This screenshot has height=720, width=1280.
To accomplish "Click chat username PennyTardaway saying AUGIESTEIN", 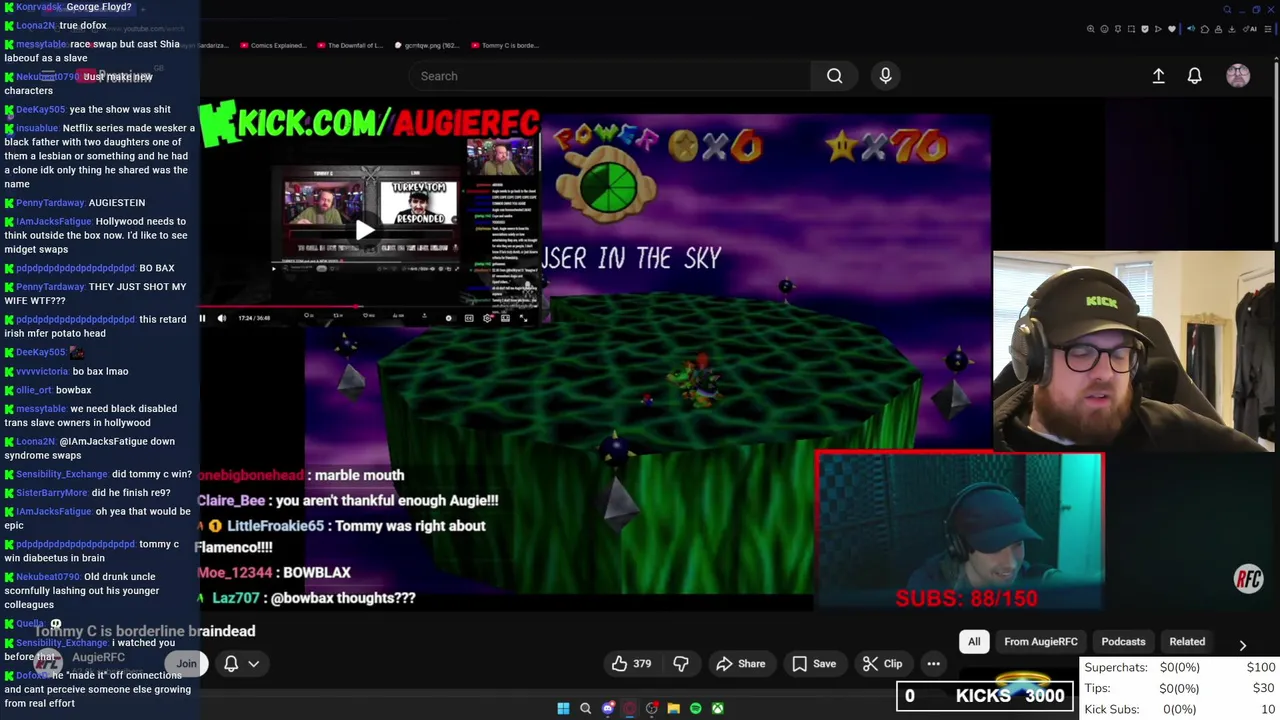I will click(x=50, y=203).
